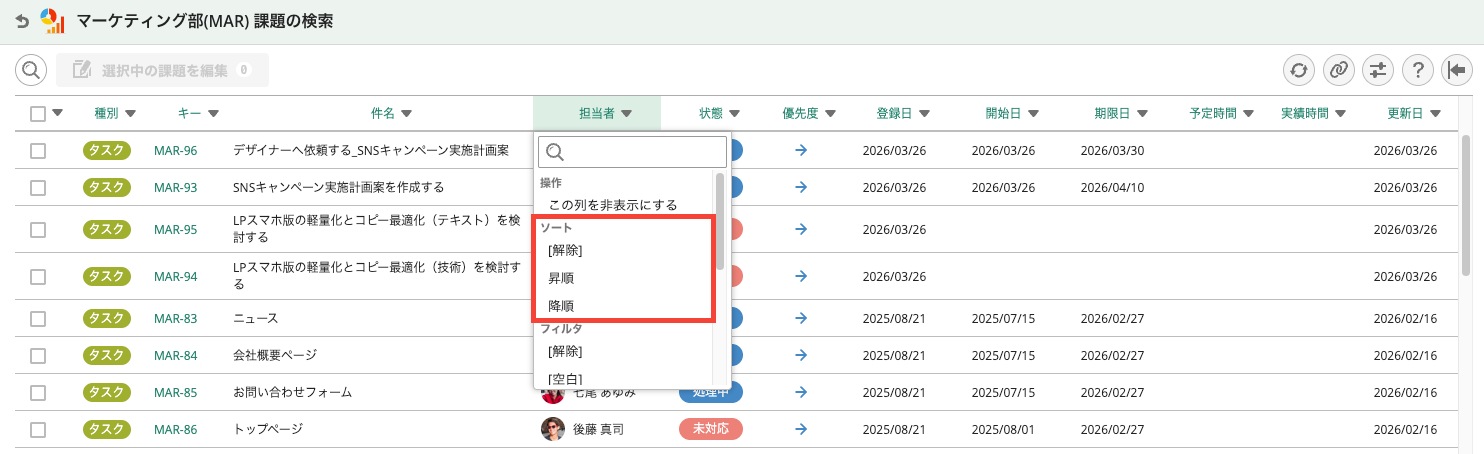Click the タスク badge in MAR-96 row

(109, 151)
